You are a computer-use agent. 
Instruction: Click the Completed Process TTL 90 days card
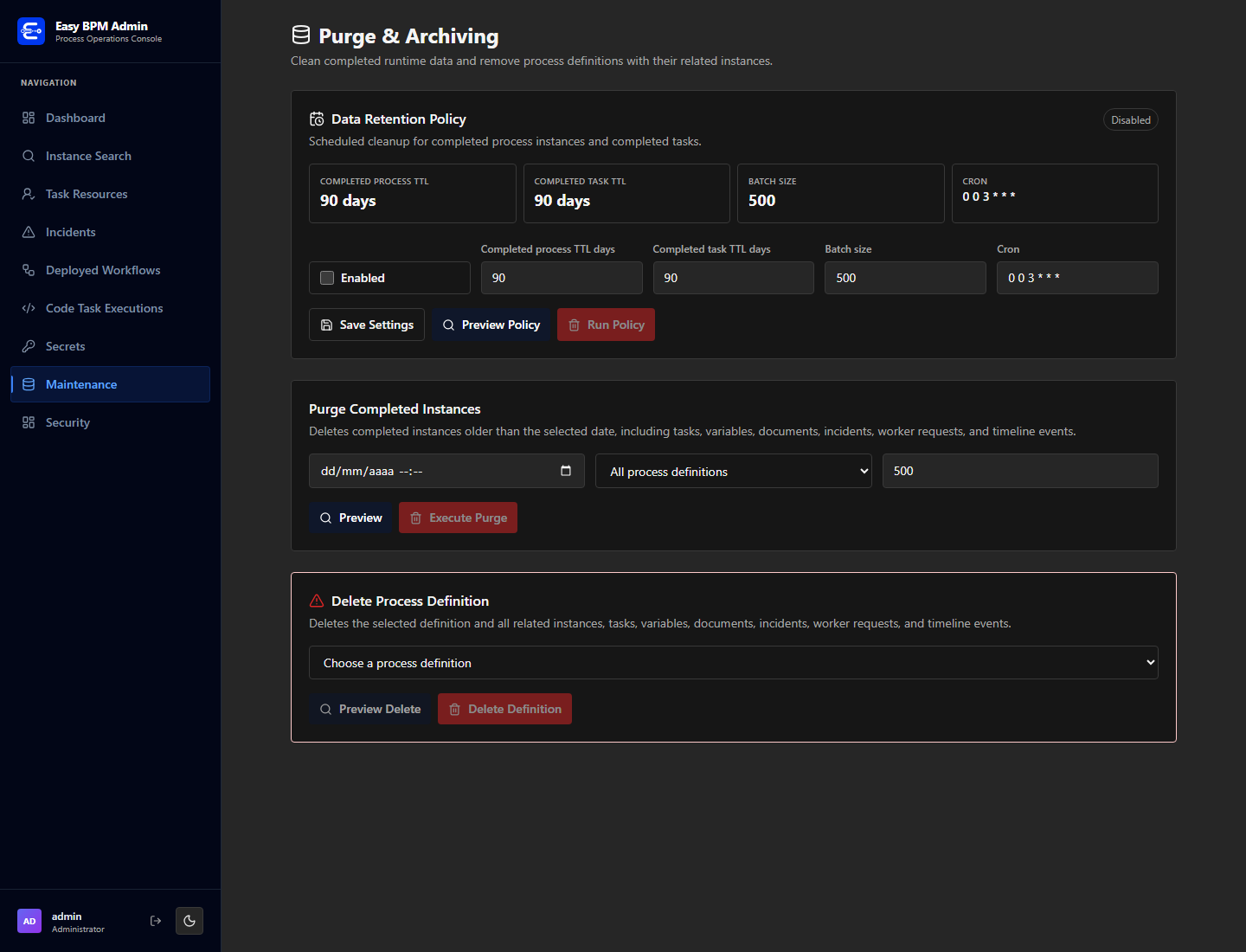(x=413, y=193)
